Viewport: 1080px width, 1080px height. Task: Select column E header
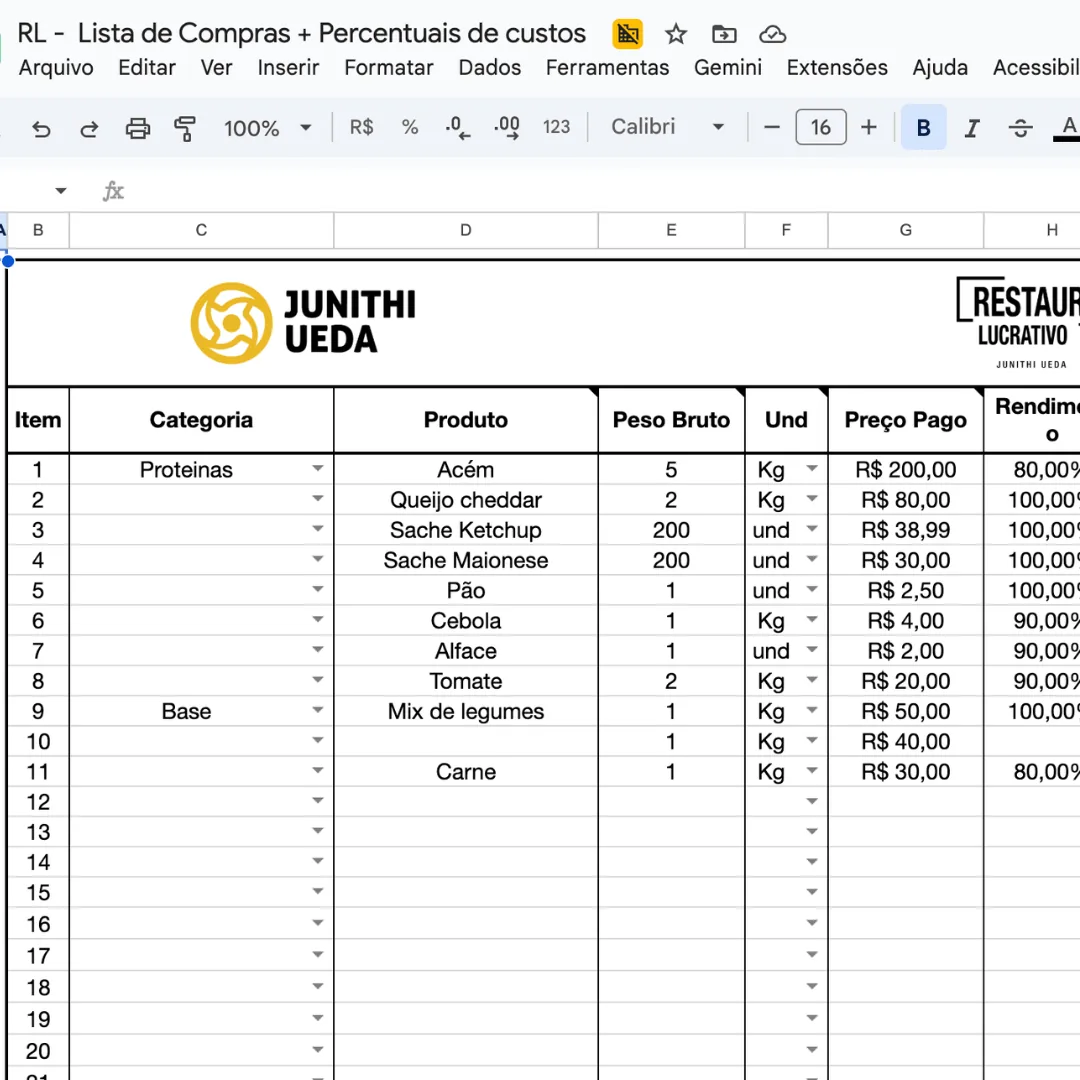tap(671, 230)
